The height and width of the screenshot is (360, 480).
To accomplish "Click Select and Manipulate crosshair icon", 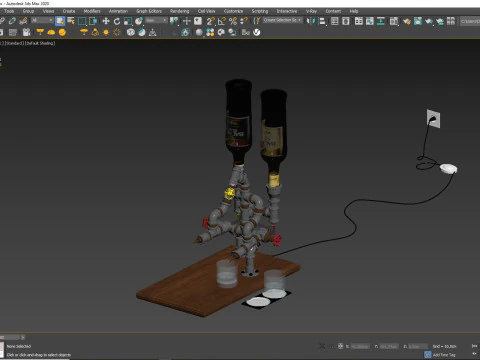I will click(187, 21).
